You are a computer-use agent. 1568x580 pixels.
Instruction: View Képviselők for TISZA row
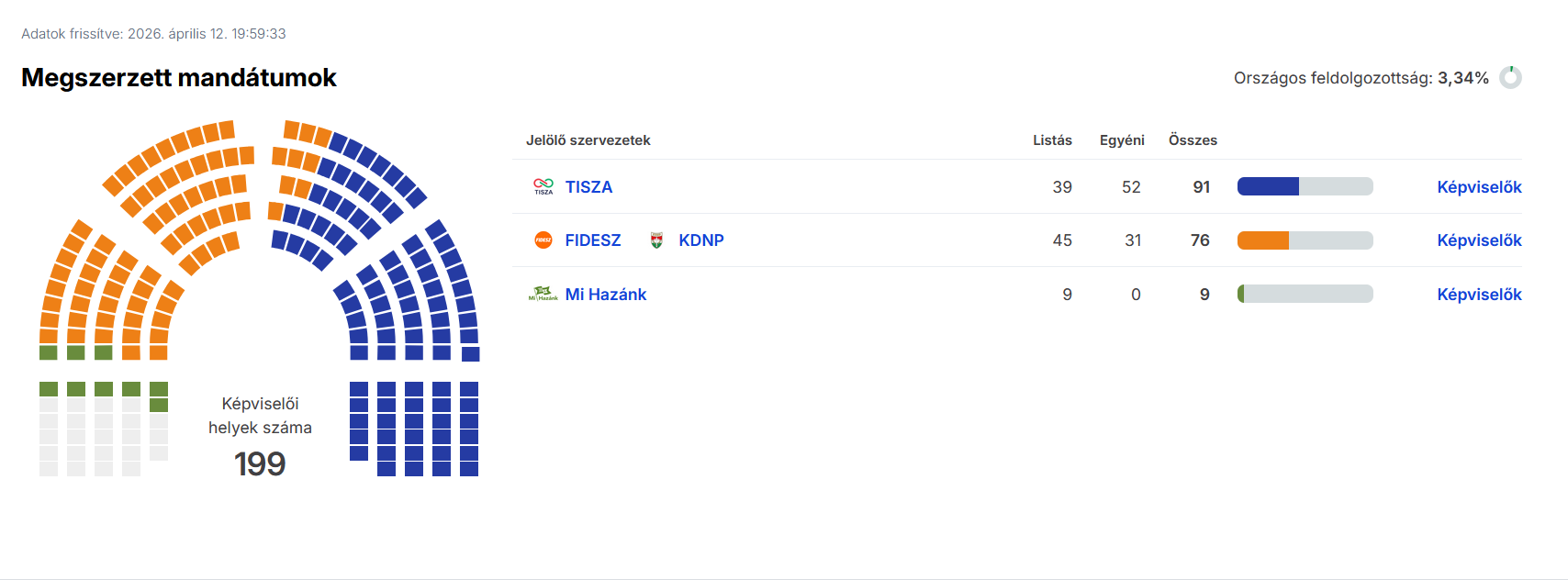(1479, 187)
